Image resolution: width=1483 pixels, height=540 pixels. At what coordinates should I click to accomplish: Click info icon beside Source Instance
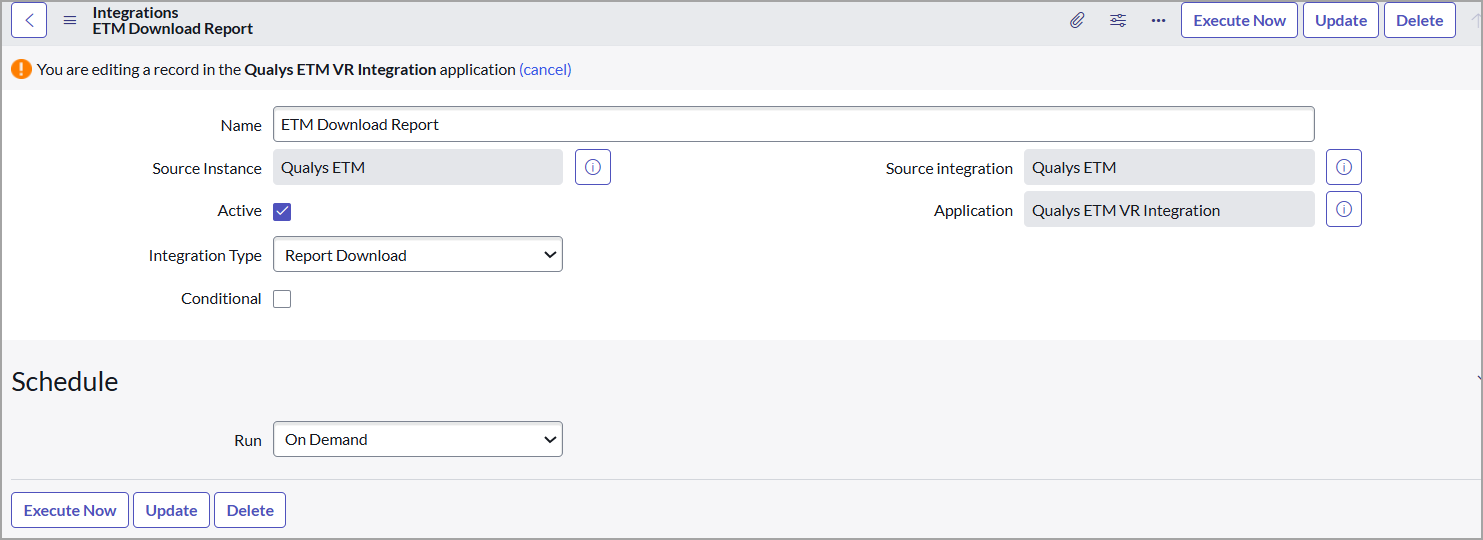coord(592,168)
